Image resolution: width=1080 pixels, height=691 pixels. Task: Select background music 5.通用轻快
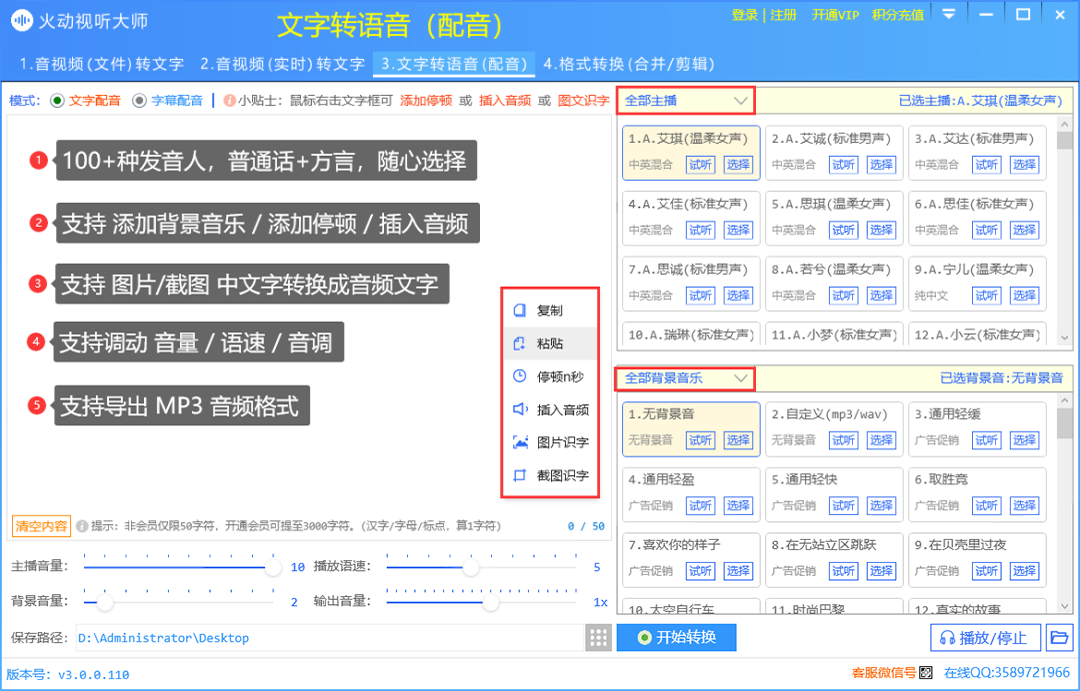(881, 506)
